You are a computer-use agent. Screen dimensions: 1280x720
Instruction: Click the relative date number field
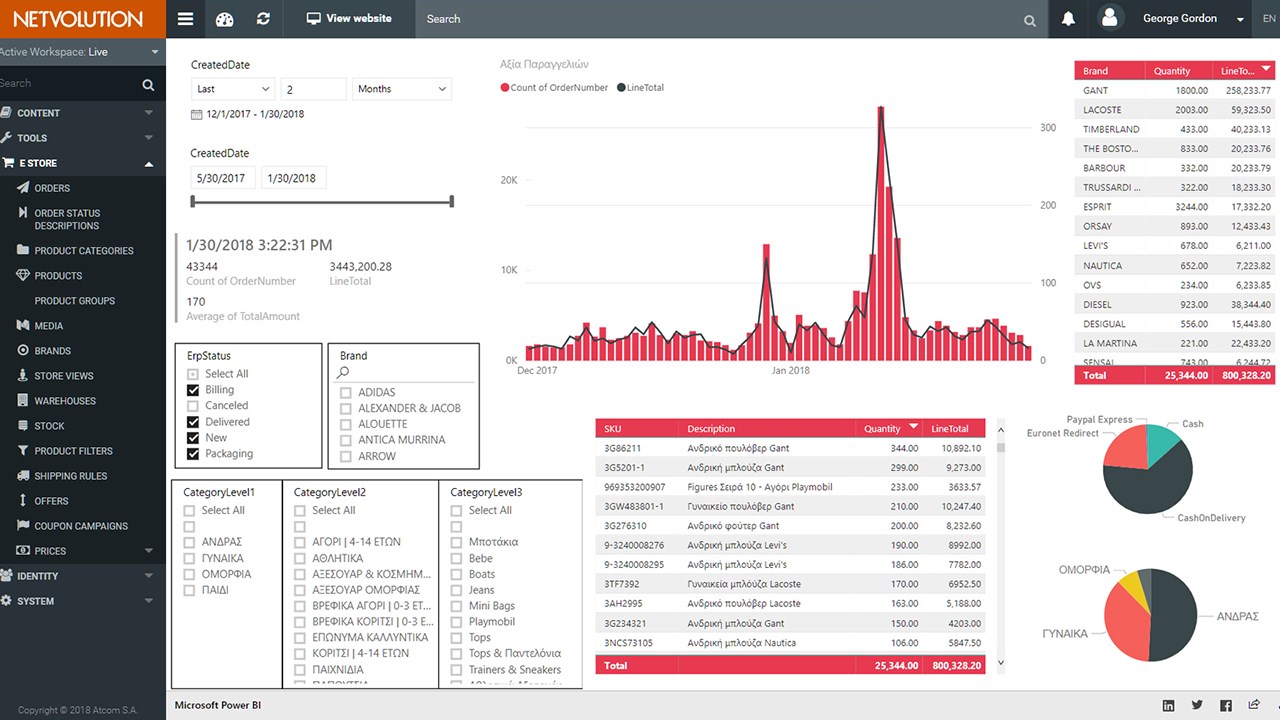coord(313,89)
